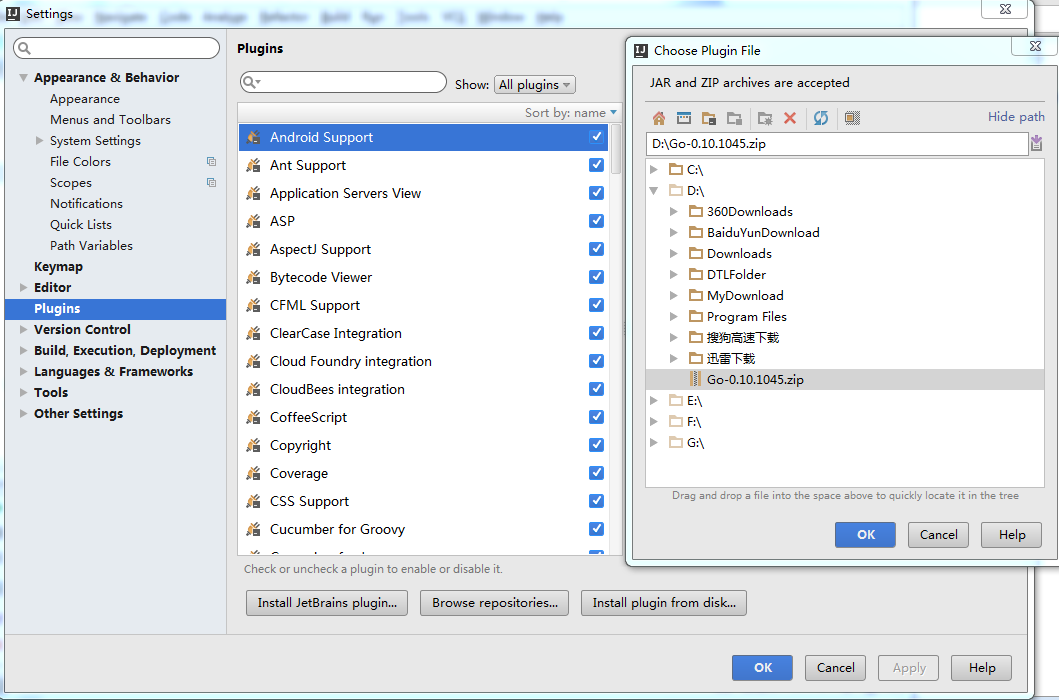This screenshot has width=1059, height=700.
Task: Click the plugin icon beside Ant Support
Action: tap(253, 165)
